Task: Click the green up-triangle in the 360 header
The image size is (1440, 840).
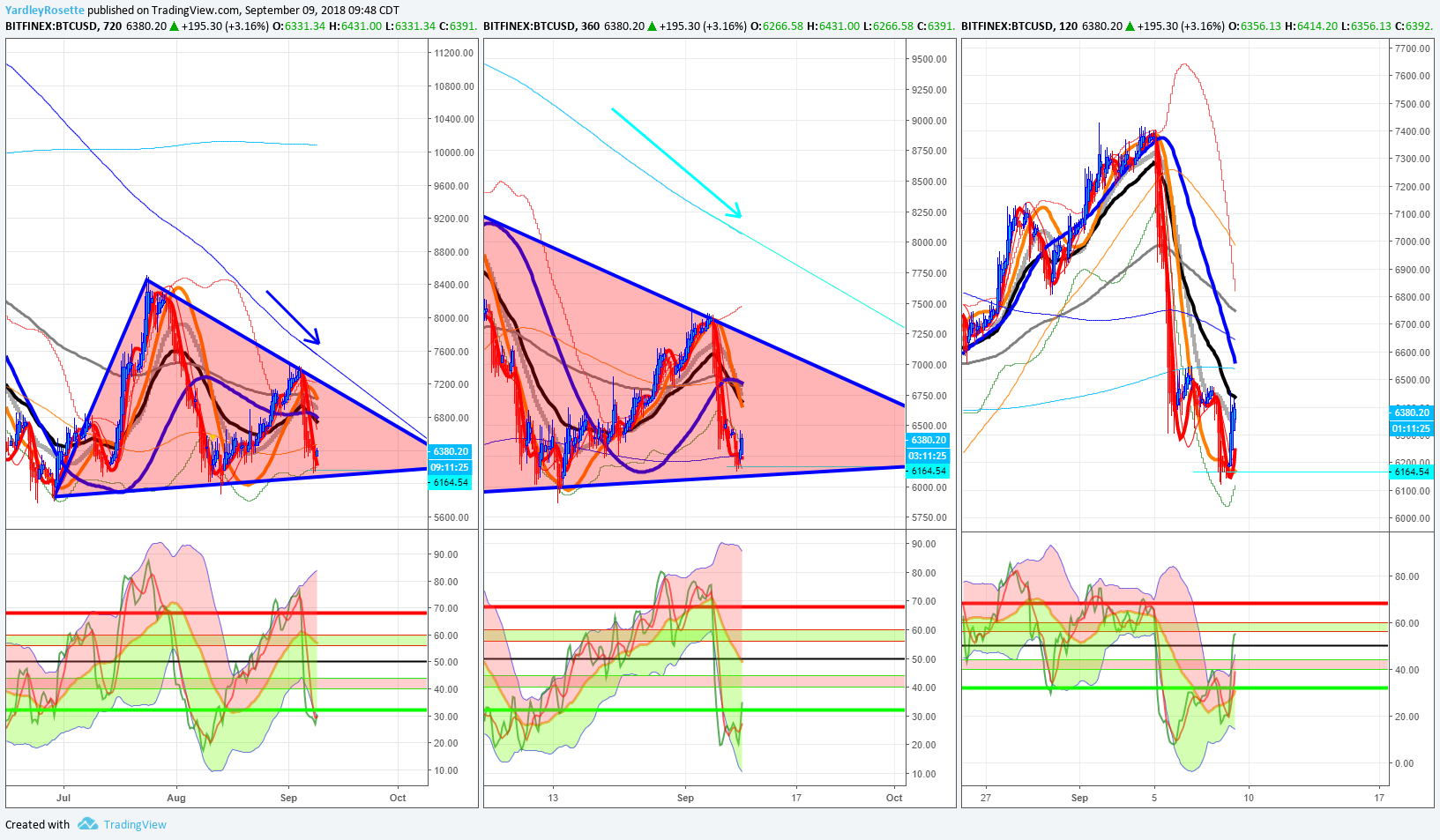Action: tap(653, 26)
